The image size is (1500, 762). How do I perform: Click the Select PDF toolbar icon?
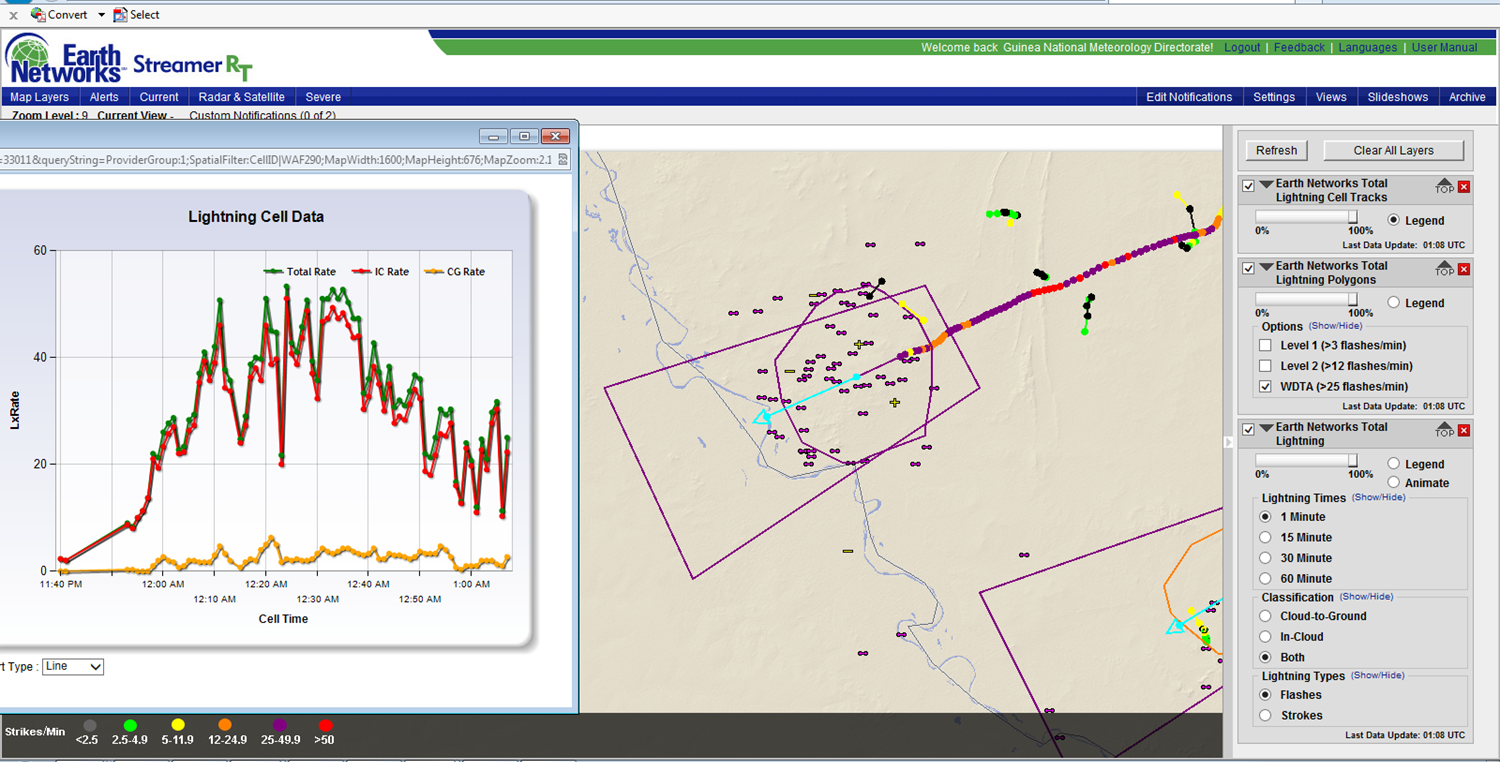tap(120, 15)
